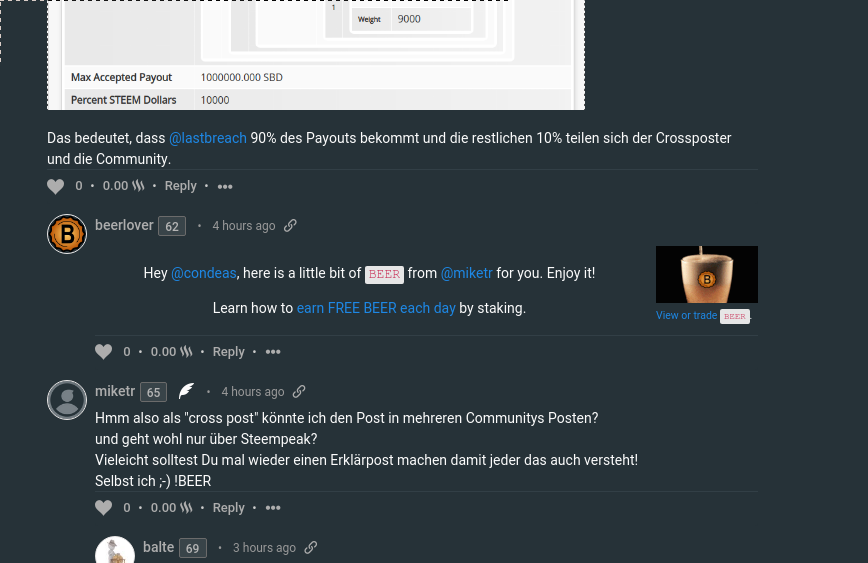868x563 pixels.
Task: Open the three-dots menu under the lastbreach comment
Action: pos(225,187)
